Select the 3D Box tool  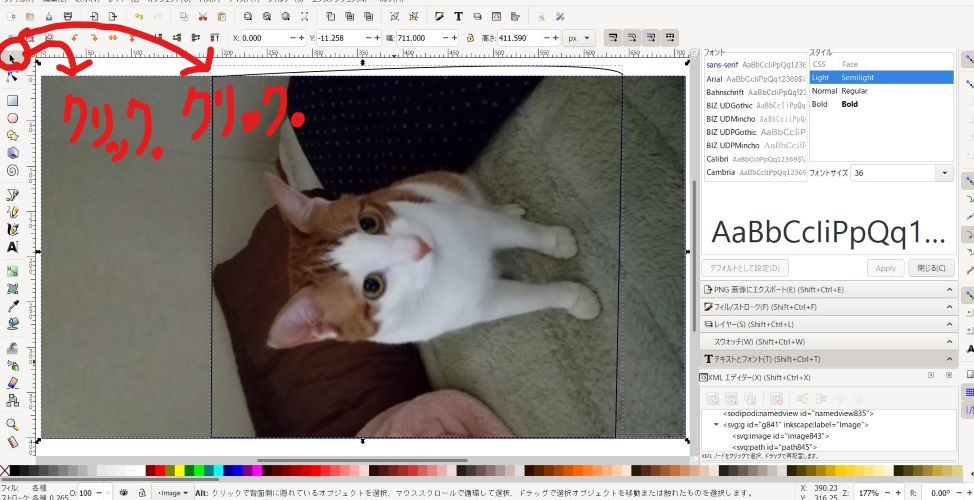click(x=12, y=153)
